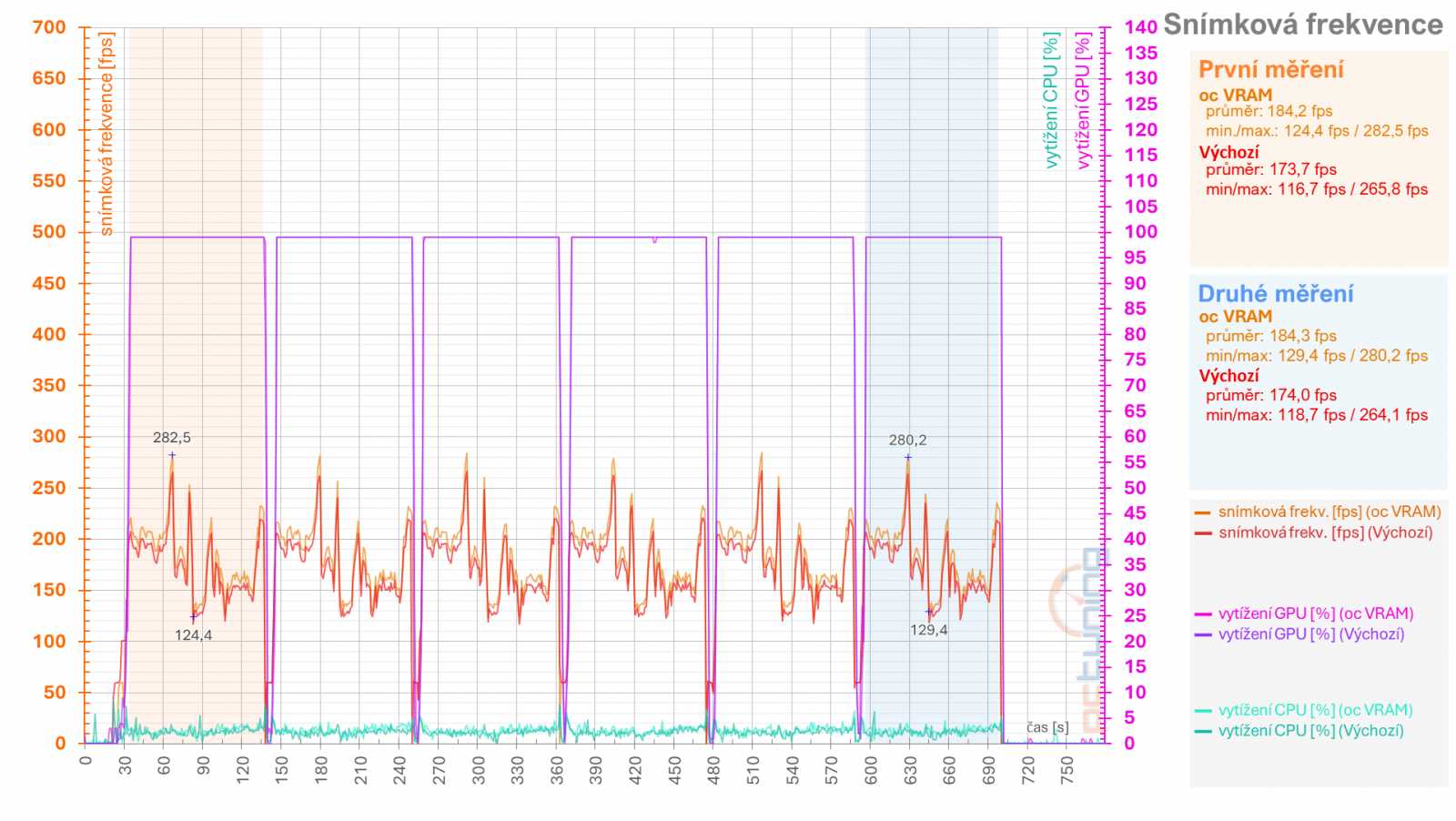Click the snímková frekvence [fps] axis title
The height and width of the screenshot is (821, 1456).
coord(106,134)
